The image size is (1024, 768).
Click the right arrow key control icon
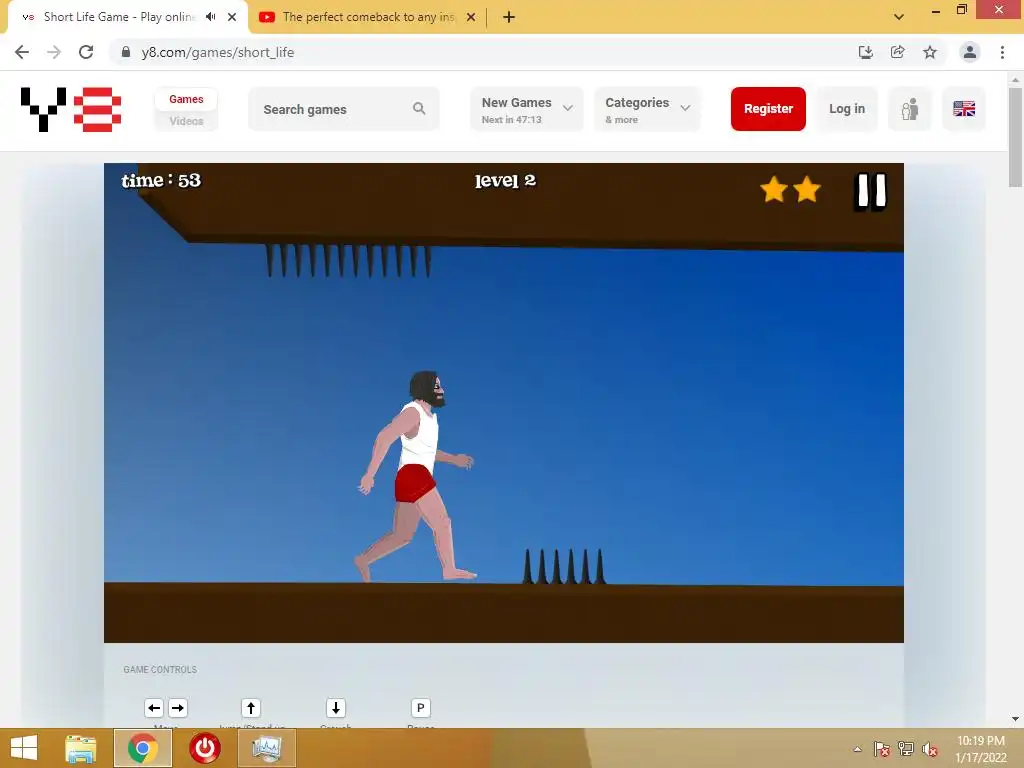(x=178, y=708)
